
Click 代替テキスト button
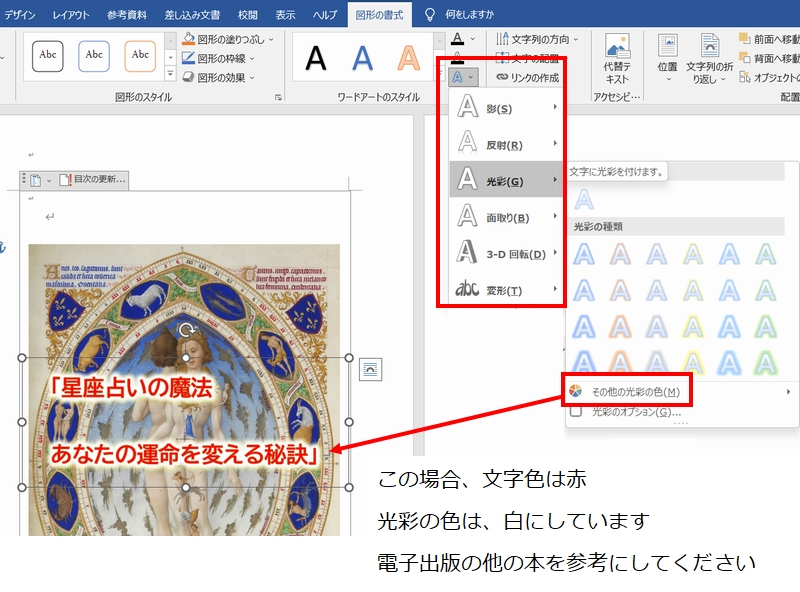pos(617,58)
